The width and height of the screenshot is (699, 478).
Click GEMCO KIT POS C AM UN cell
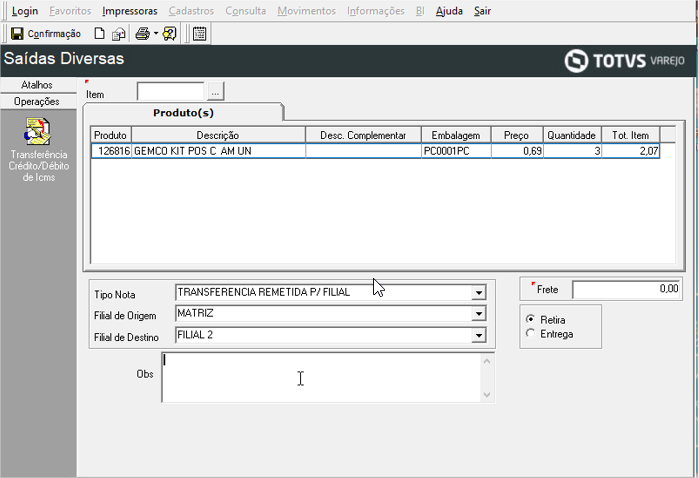point(218,151)
